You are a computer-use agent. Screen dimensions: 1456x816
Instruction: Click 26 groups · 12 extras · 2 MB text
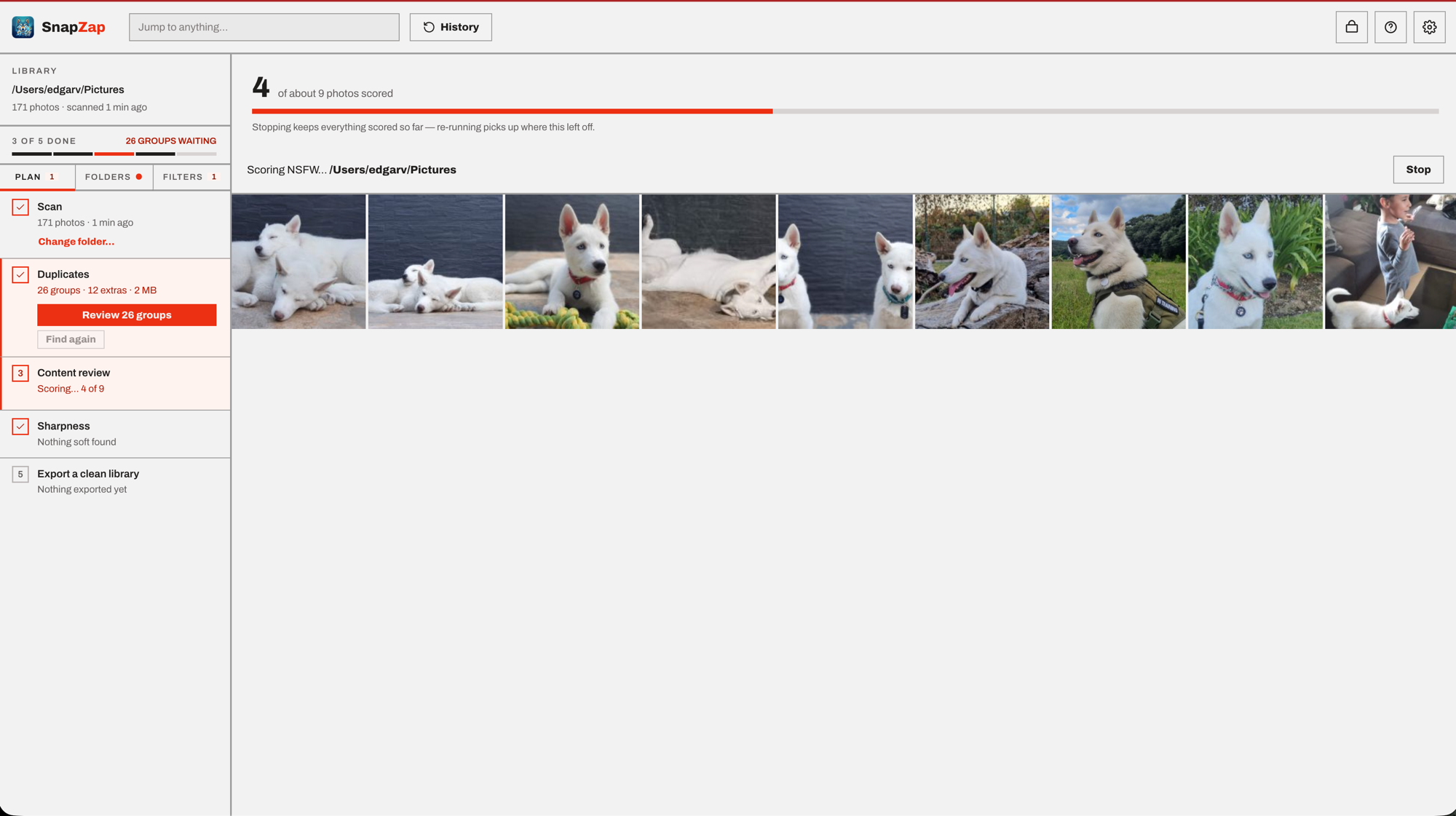(x=97, y=290)
